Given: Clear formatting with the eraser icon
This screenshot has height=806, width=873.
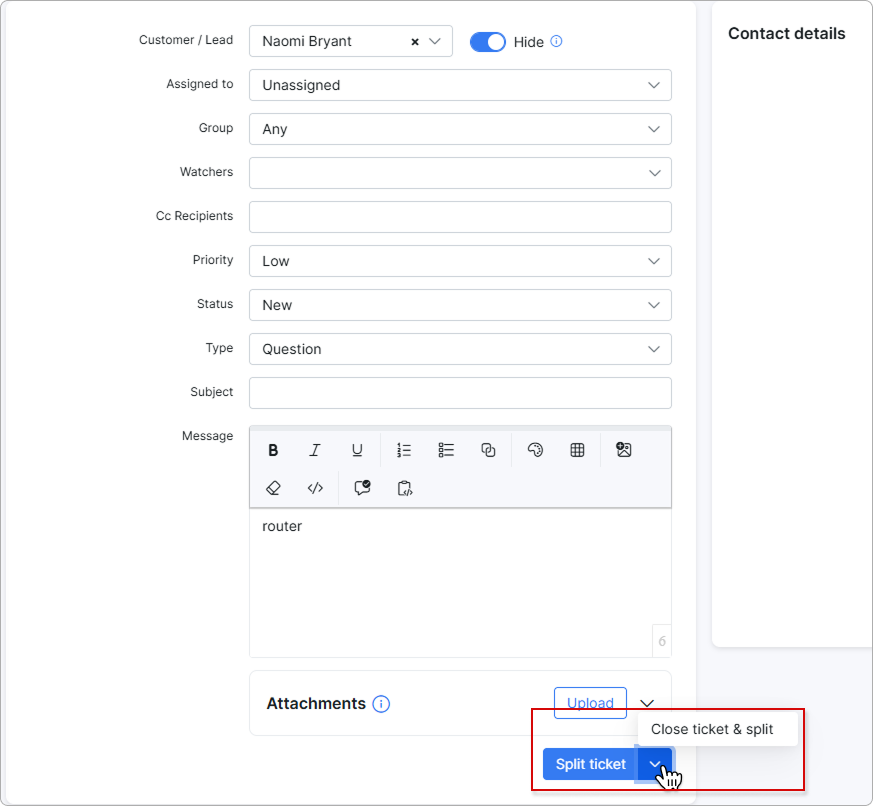Looking at the screenshot, I should (x=273, y=488).
